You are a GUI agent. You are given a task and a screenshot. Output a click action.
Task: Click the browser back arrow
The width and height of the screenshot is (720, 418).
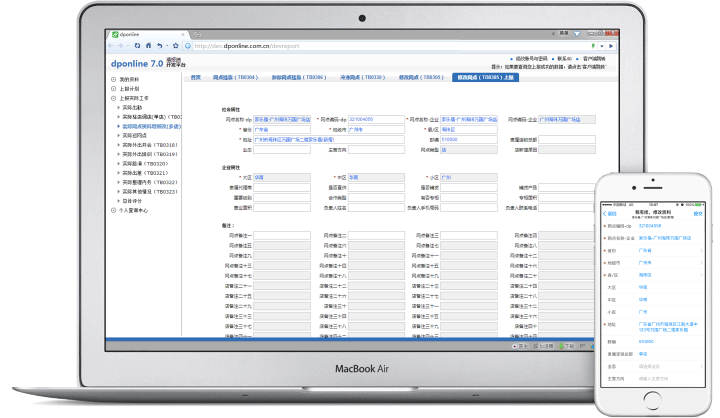point(111,45)
